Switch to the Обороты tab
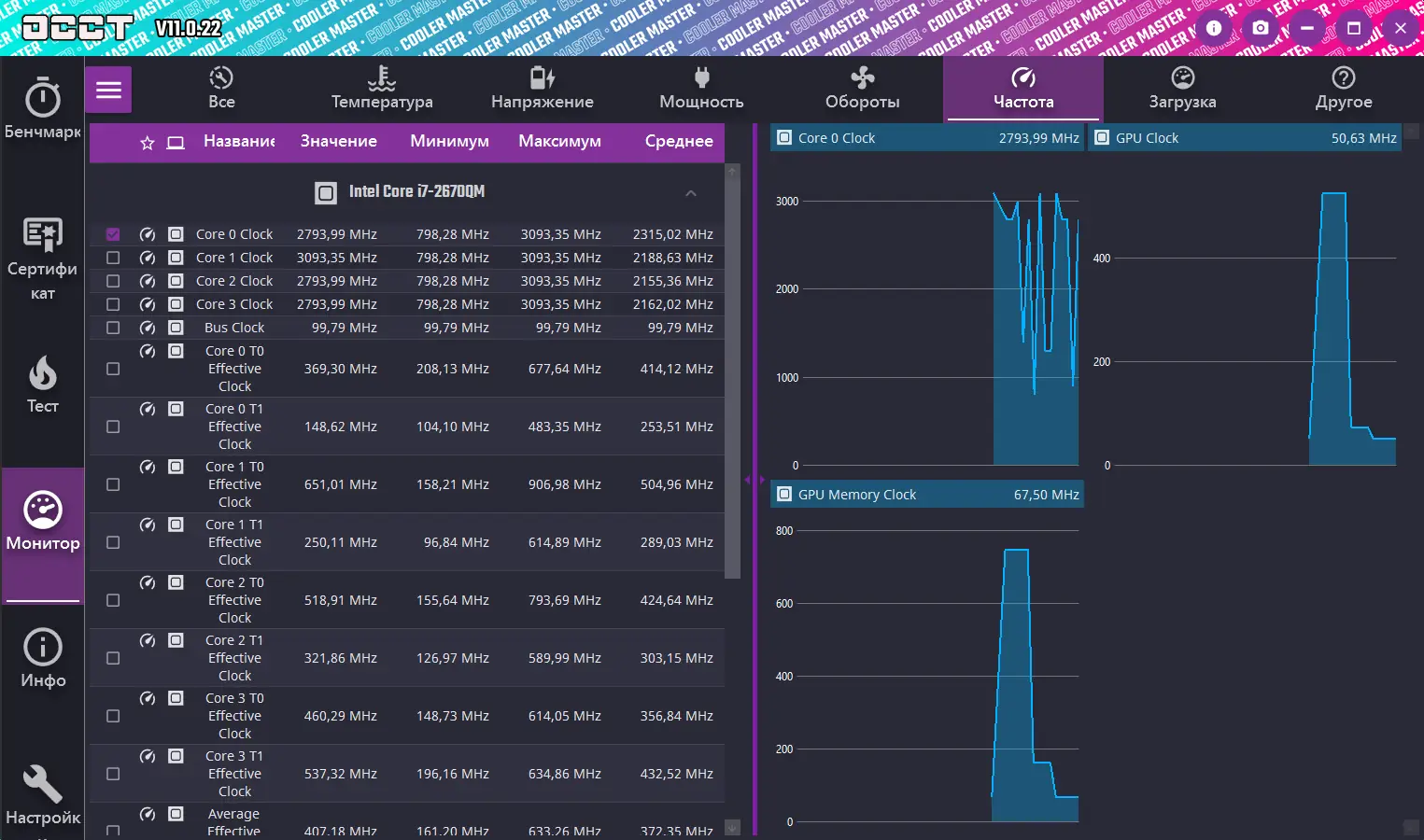Screen dimensions: 1424x840 (863, 90)
